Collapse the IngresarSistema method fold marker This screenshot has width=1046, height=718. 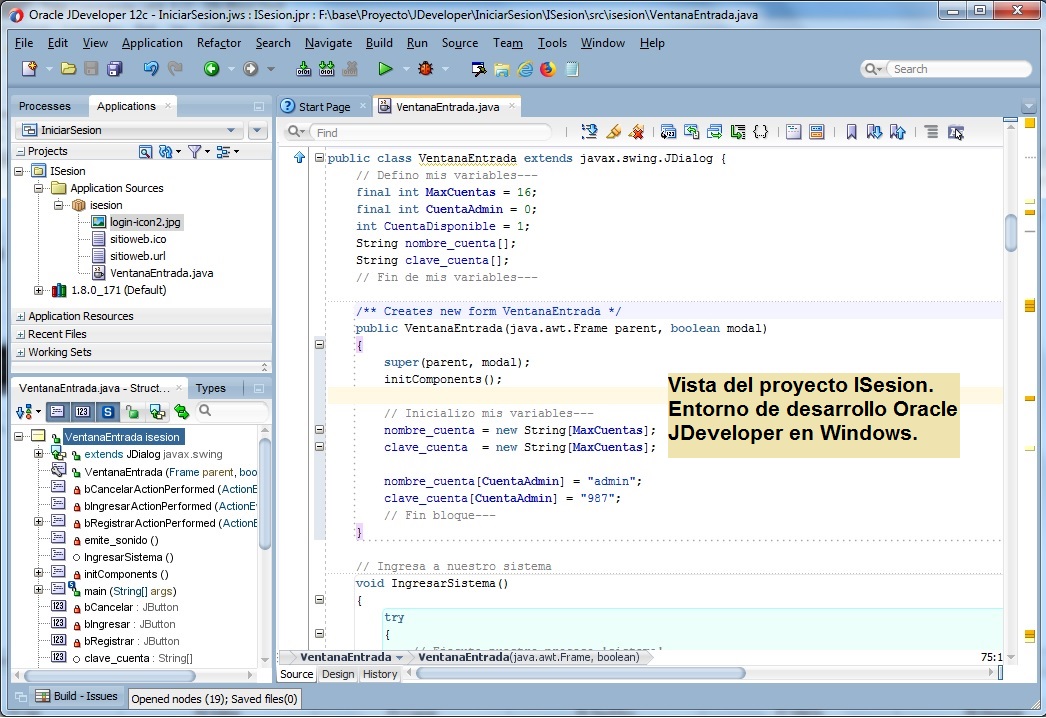[x=320, y=599]
